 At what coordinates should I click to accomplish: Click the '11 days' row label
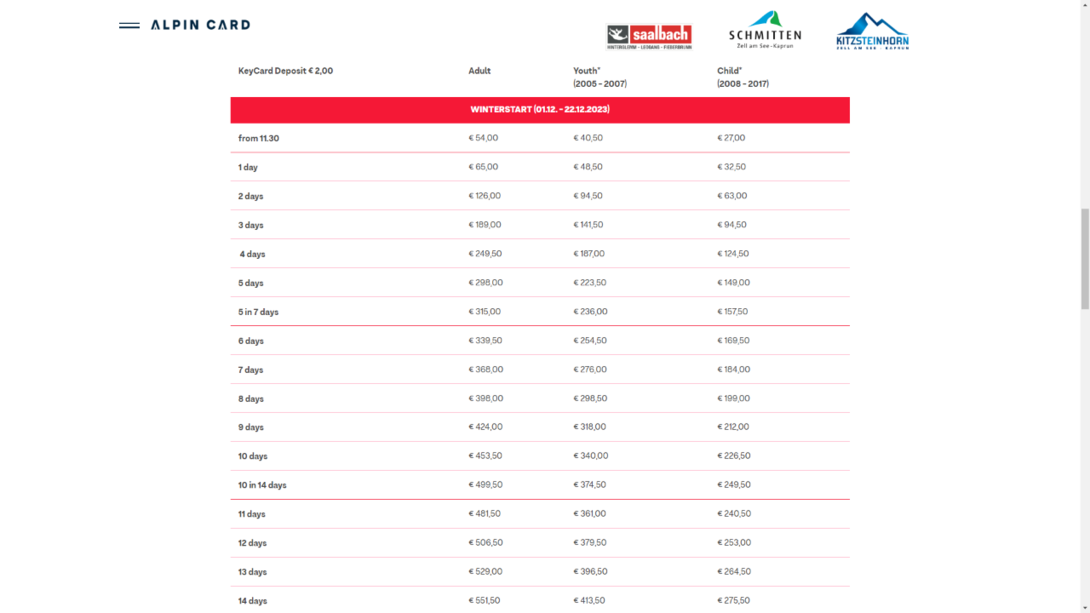252,514
